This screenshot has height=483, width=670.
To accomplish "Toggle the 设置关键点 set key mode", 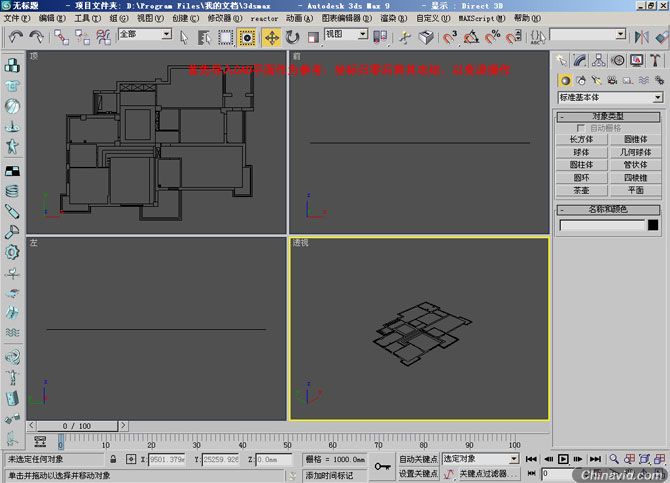I will (x=418, y=474).
